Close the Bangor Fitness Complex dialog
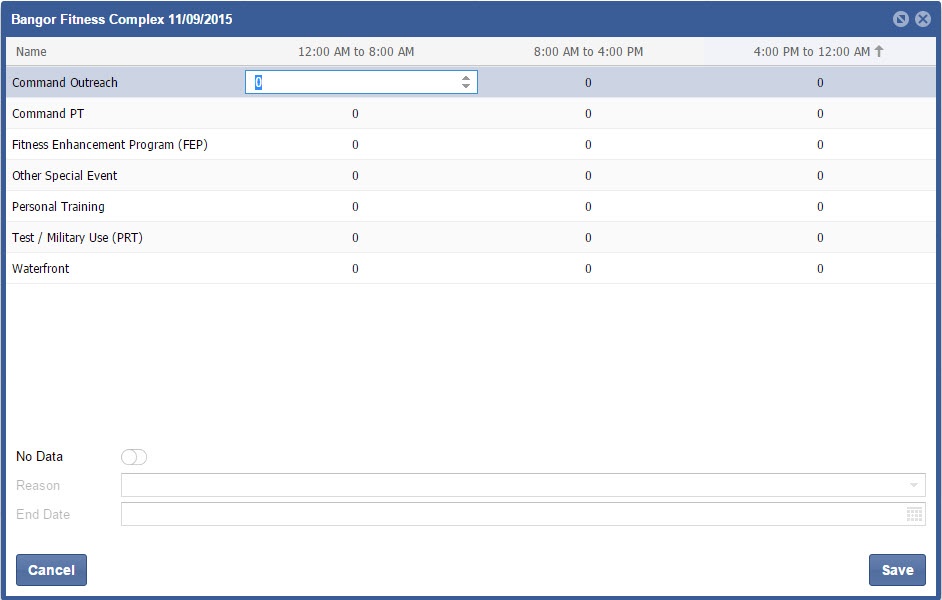Screen dimensions: 942x600 (922, 19)
